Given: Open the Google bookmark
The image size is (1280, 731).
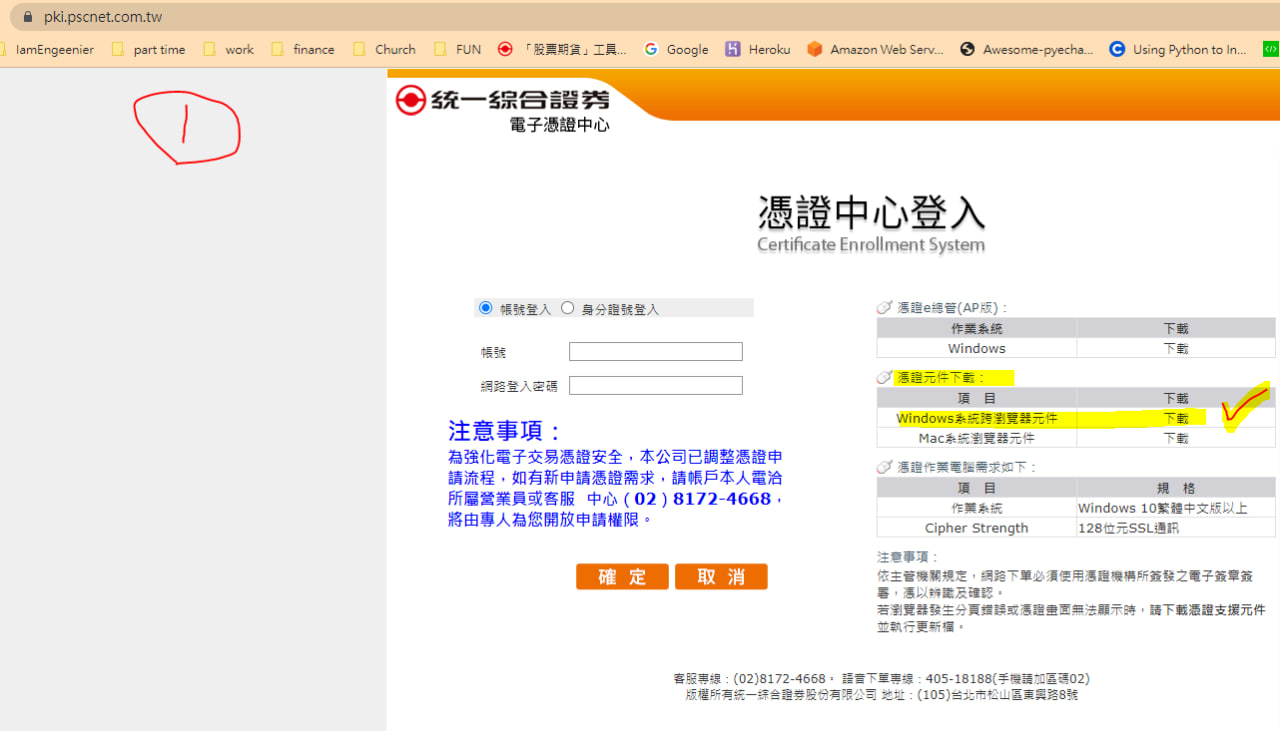Looking at the screenshot, I should 676,49.
